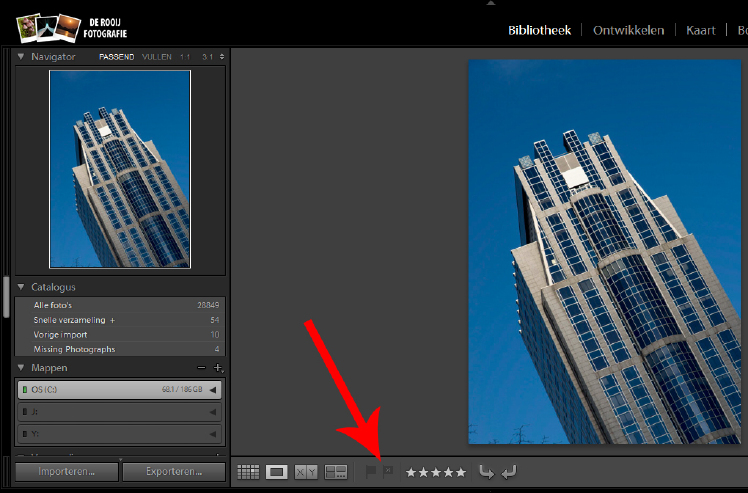Set the Navigator zoom to PASSEND
This screenshot has width=748, height=493.
coord(116,57)
